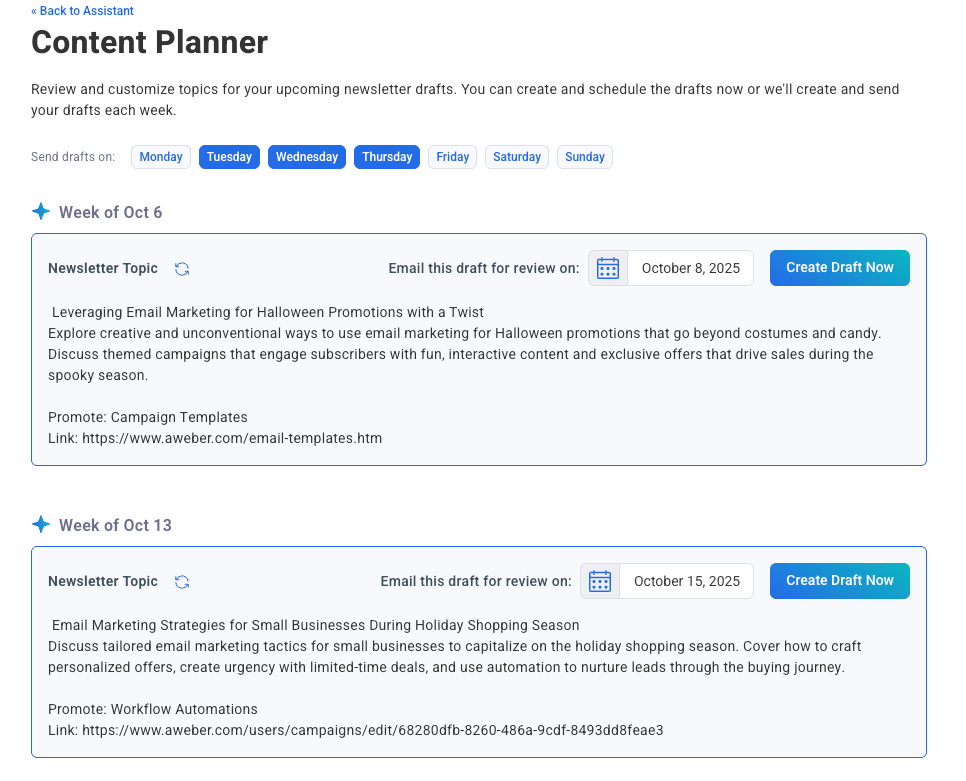Toggle off Wednesday draft day
Viewport: 966px width, 781px height.
point(307,157)
